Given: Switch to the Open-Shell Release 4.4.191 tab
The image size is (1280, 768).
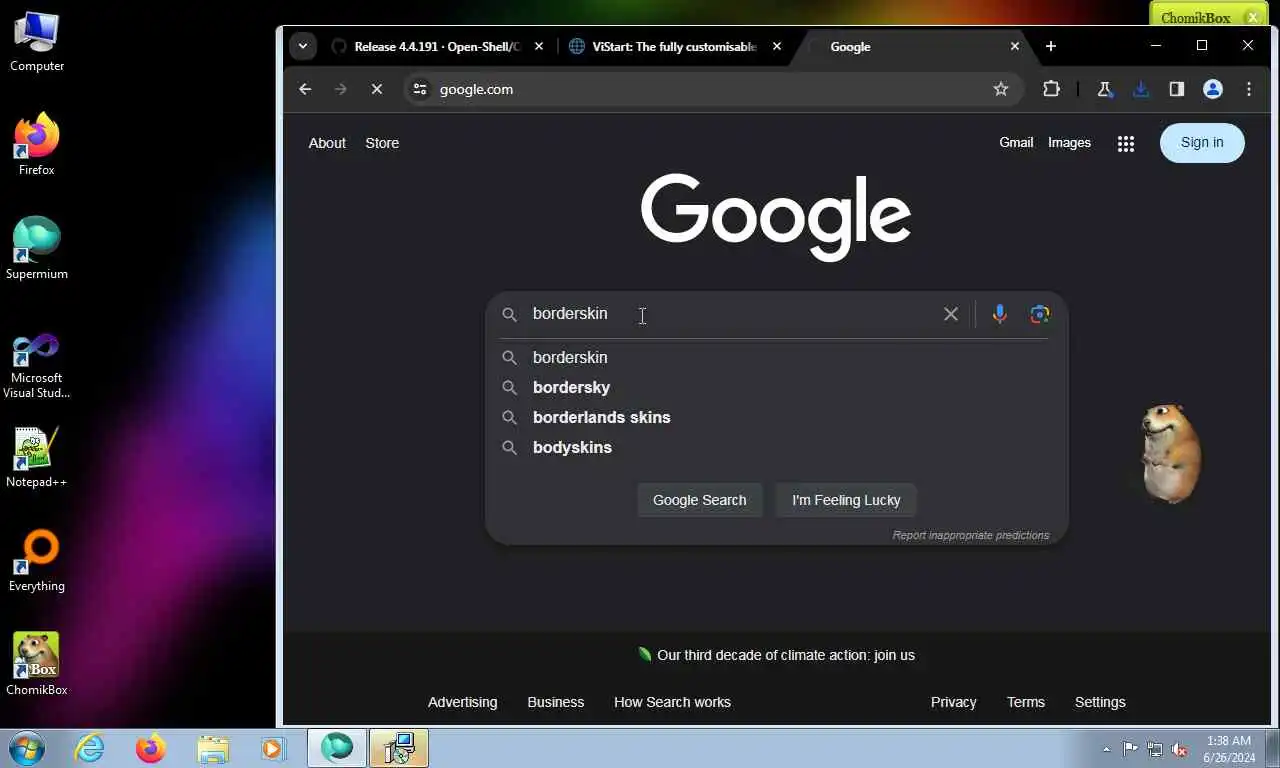Looking at the screenshot, I should 438,46.
